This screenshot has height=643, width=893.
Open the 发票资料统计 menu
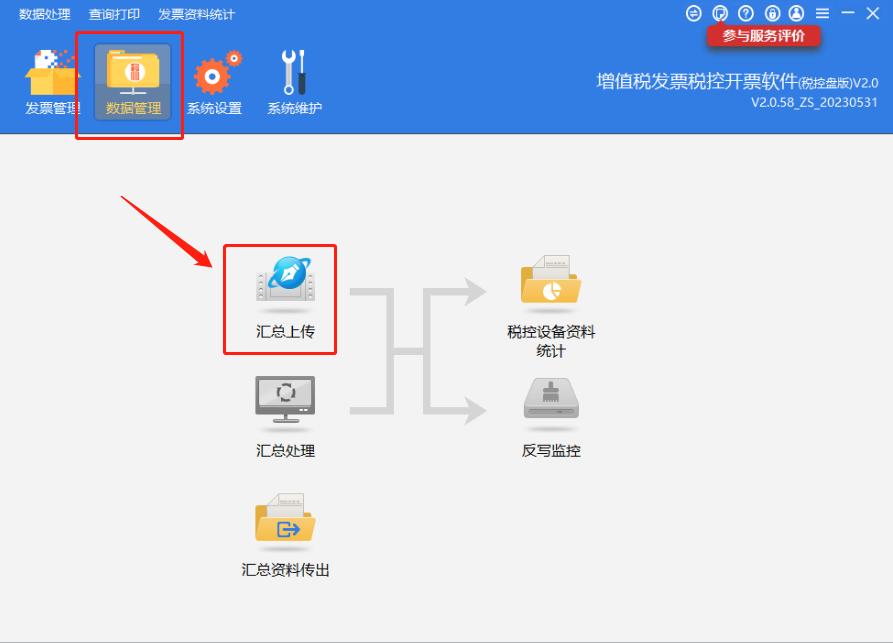tap(194, 13)
